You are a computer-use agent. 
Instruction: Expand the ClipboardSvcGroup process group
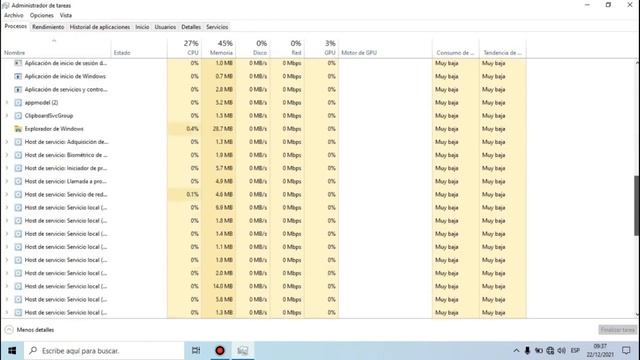tap(7, 116)
